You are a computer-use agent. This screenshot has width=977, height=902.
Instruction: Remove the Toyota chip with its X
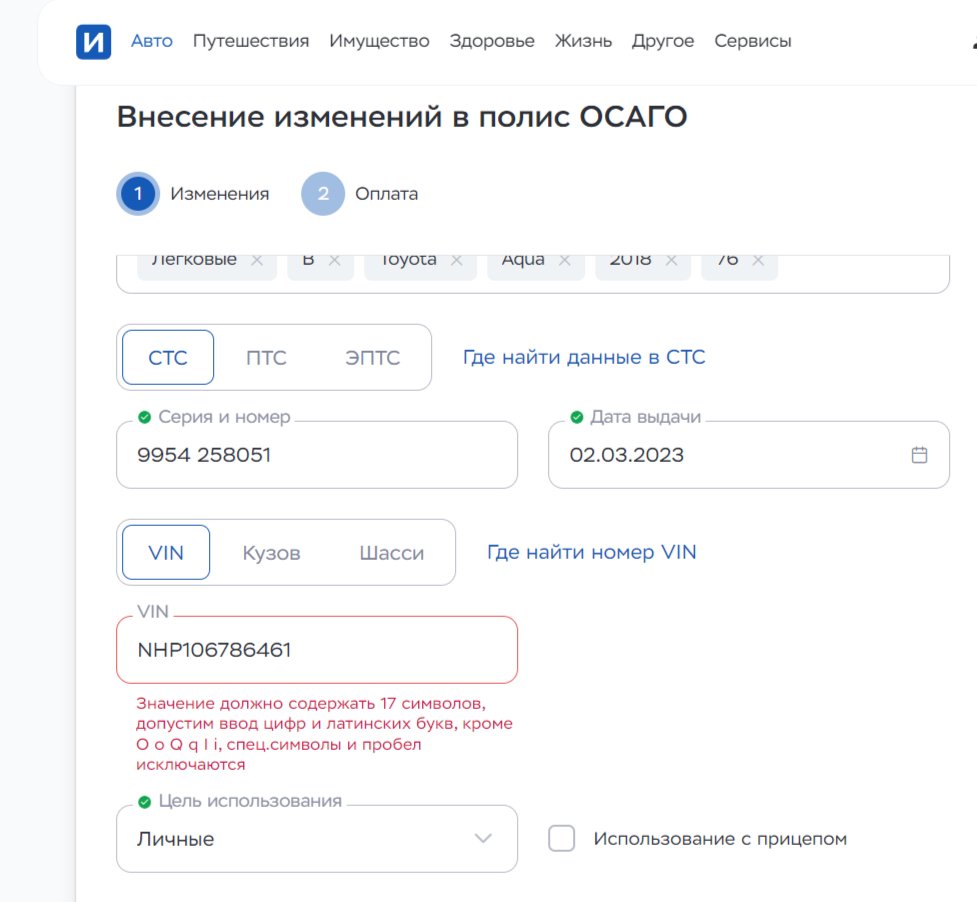click(x=456, y=260)
